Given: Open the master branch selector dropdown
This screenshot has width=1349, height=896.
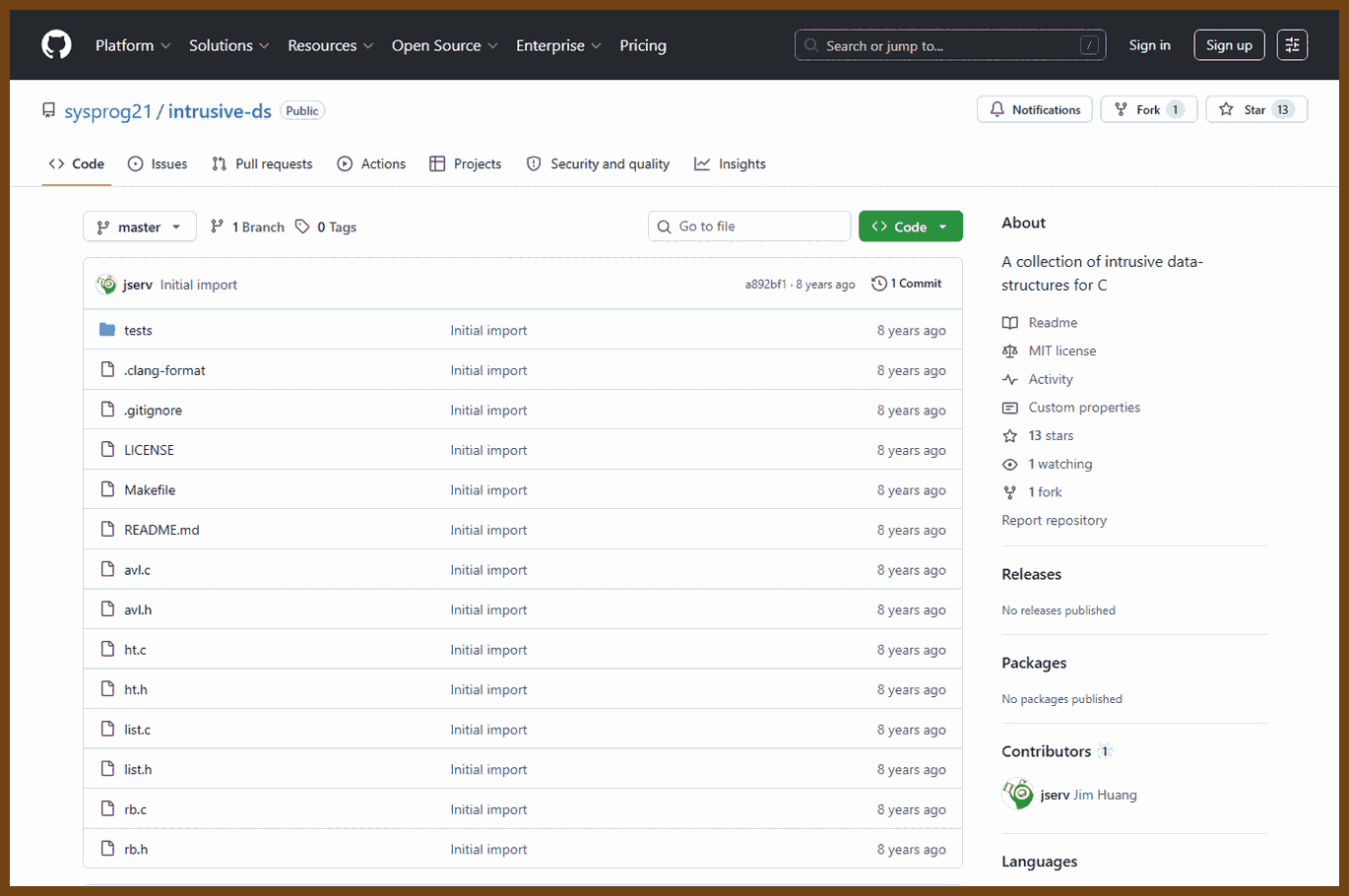Looking at the screenshot, I should click(140, 226).
